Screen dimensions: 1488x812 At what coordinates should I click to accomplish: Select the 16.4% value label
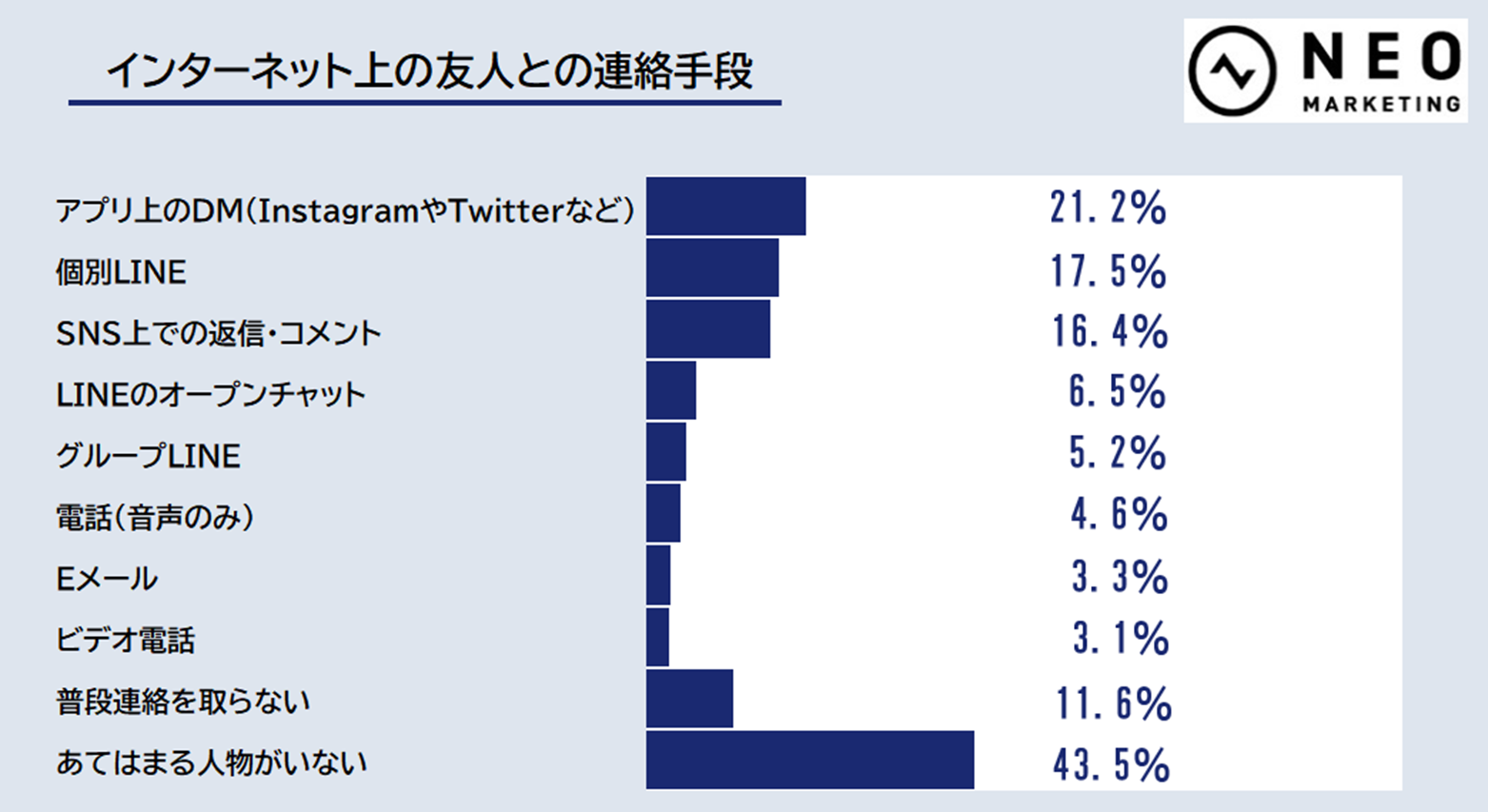(1109, 331)
